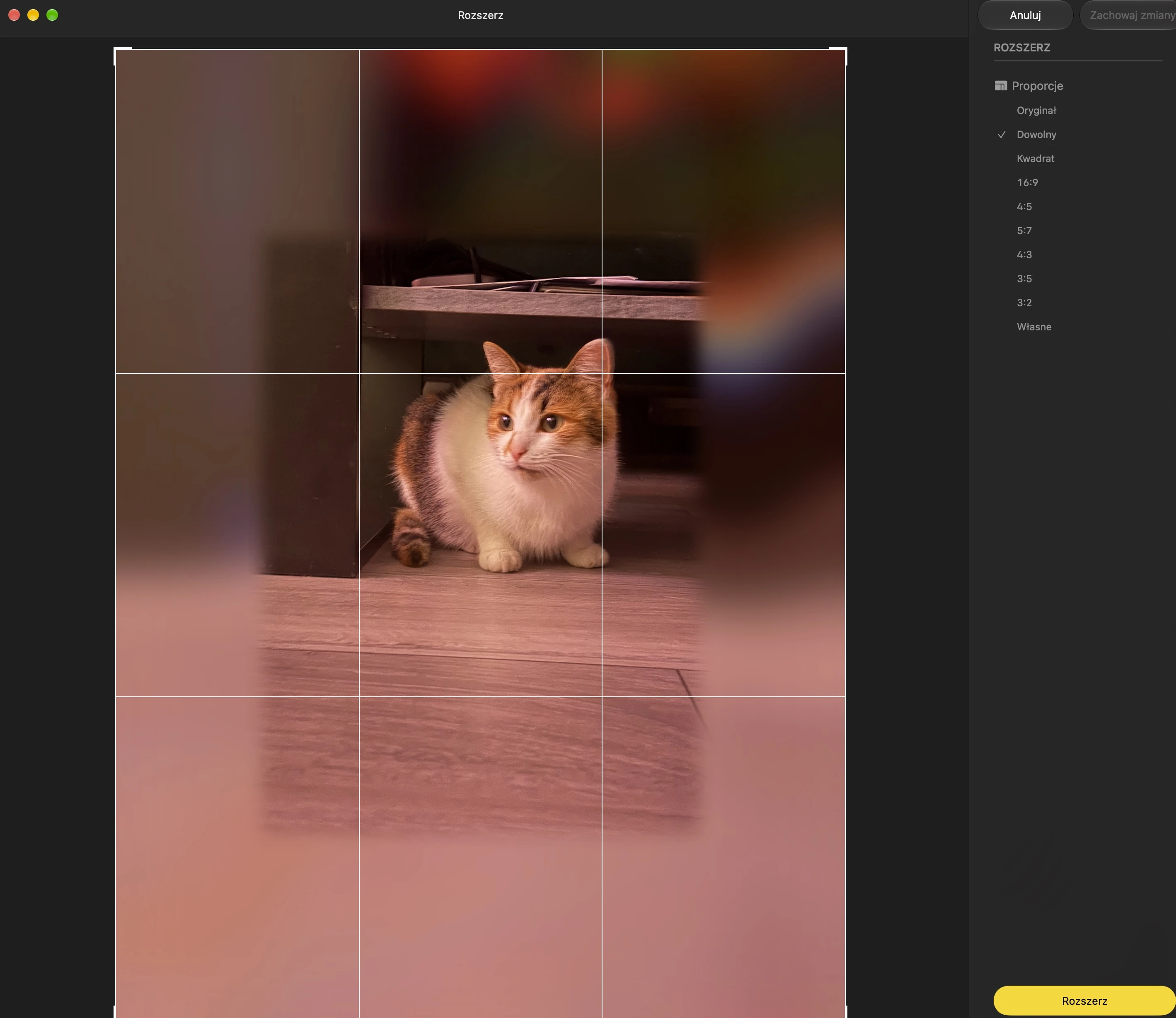Pick the 3:5 ratio option

click(1024, 279)
